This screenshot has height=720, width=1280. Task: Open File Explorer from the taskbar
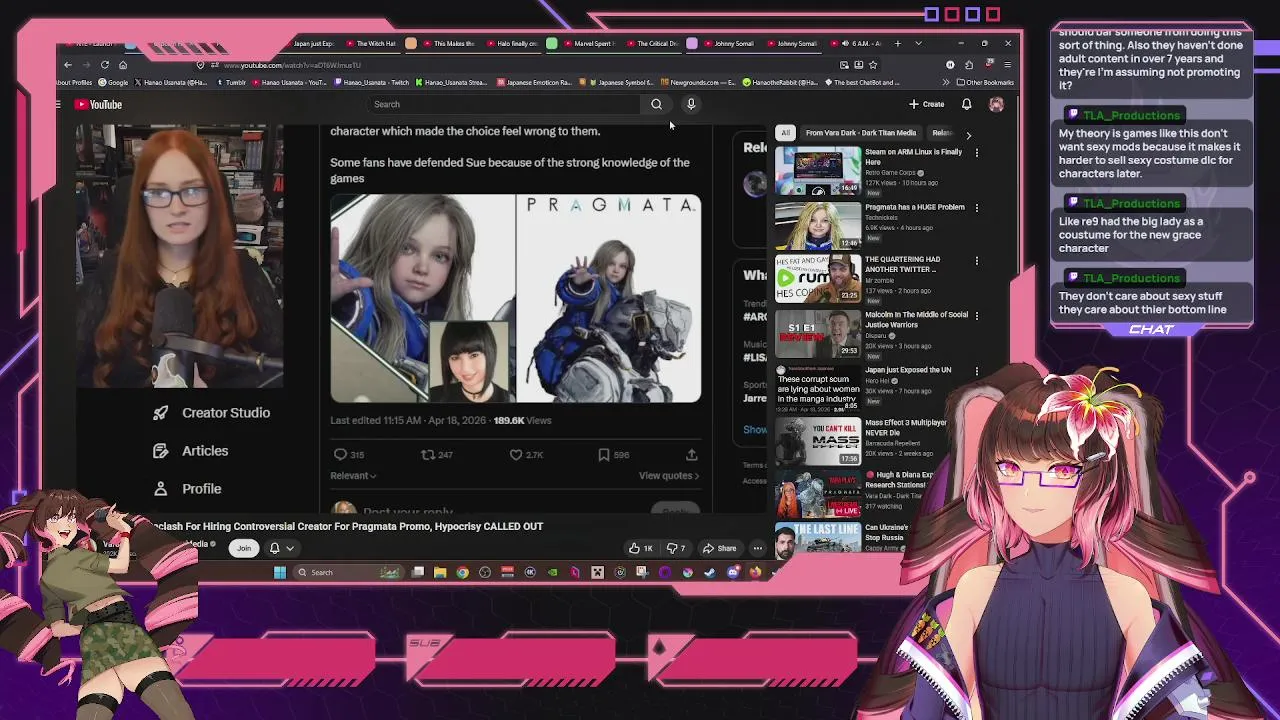coord(440,572)
